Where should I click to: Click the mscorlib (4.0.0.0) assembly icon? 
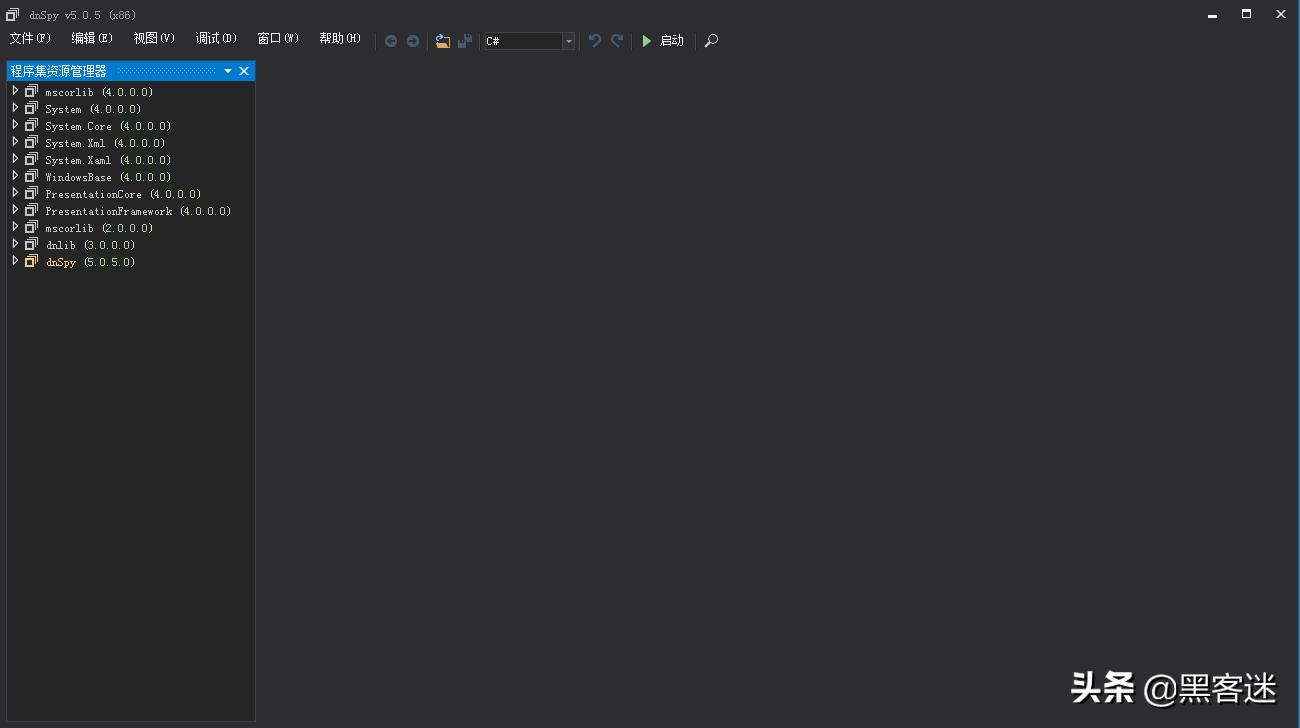coord(31,91)
